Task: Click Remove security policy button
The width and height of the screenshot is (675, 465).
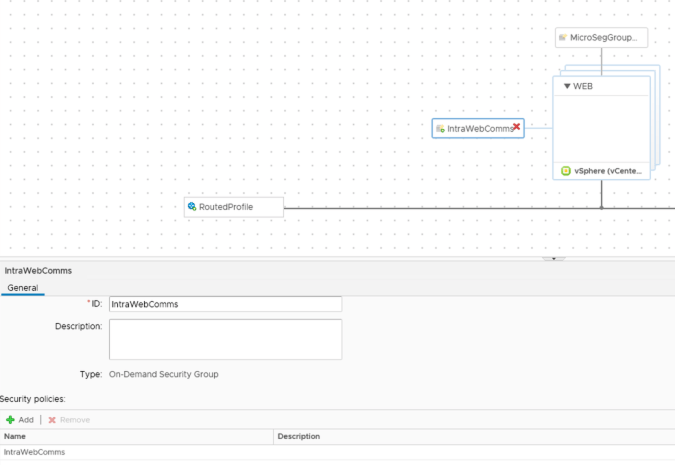Action: 69,420
